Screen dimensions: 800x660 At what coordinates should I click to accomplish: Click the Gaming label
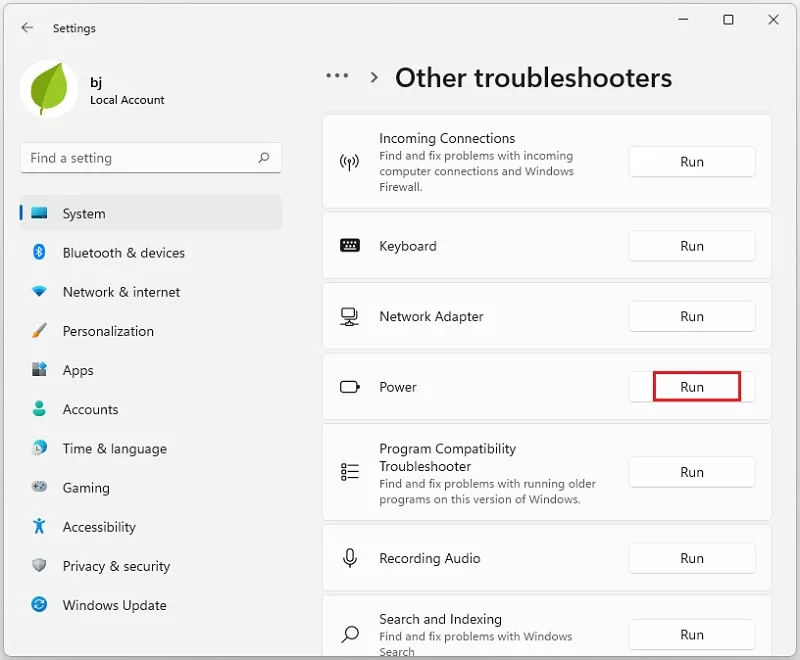86,488
